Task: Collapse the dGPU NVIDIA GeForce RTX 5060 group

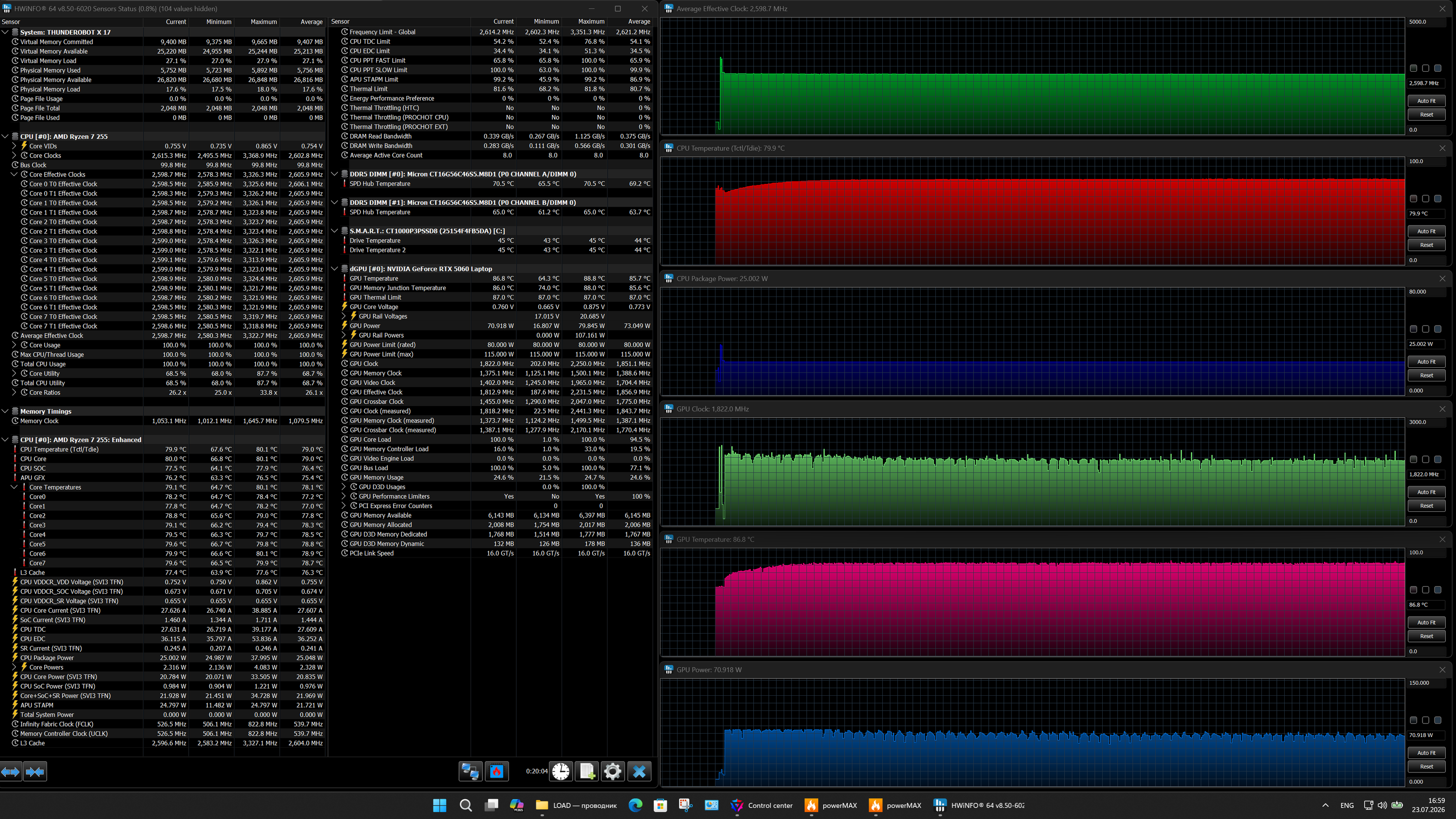Action: tap(334, 269)
